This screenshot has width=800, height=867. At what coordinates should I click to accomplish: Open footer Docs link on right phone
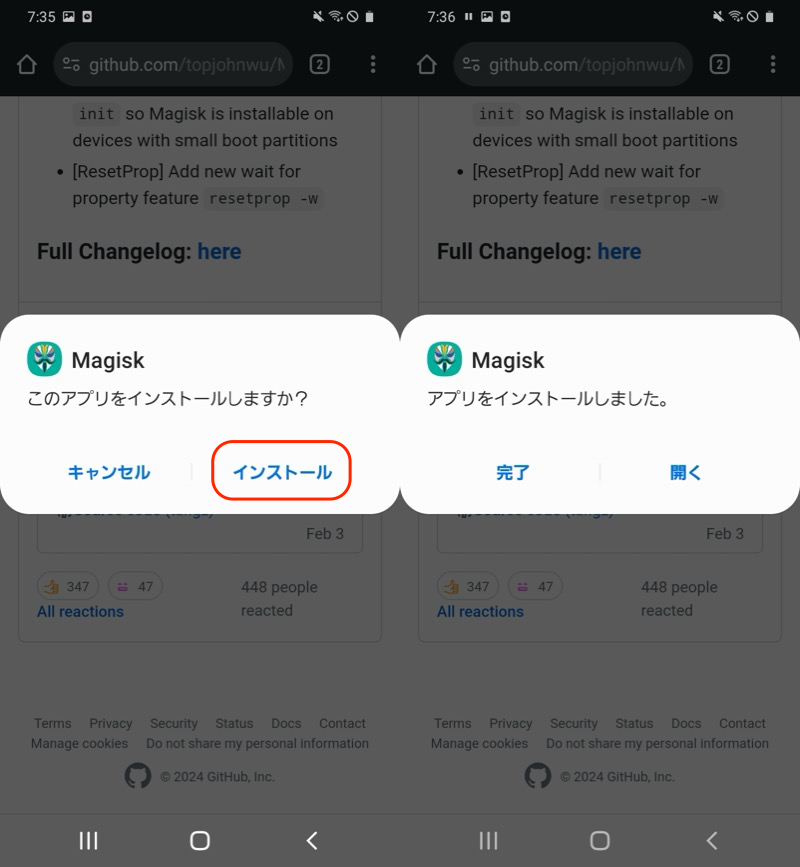click(x=686, y=723)
